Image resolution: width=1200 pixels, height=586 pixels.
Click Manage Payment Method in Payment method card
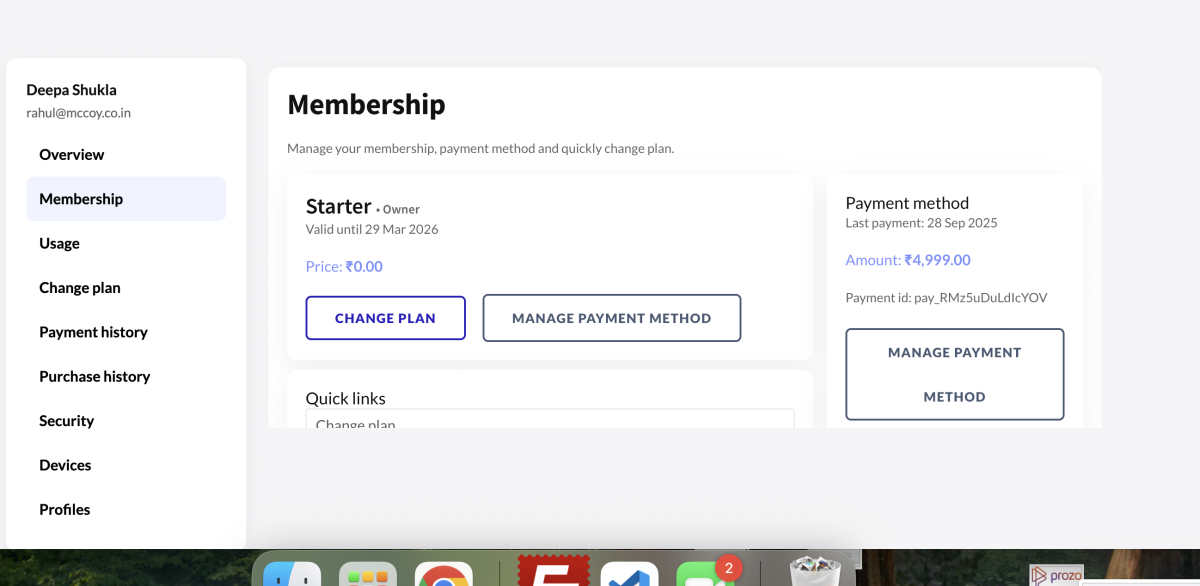click(954, 374)
